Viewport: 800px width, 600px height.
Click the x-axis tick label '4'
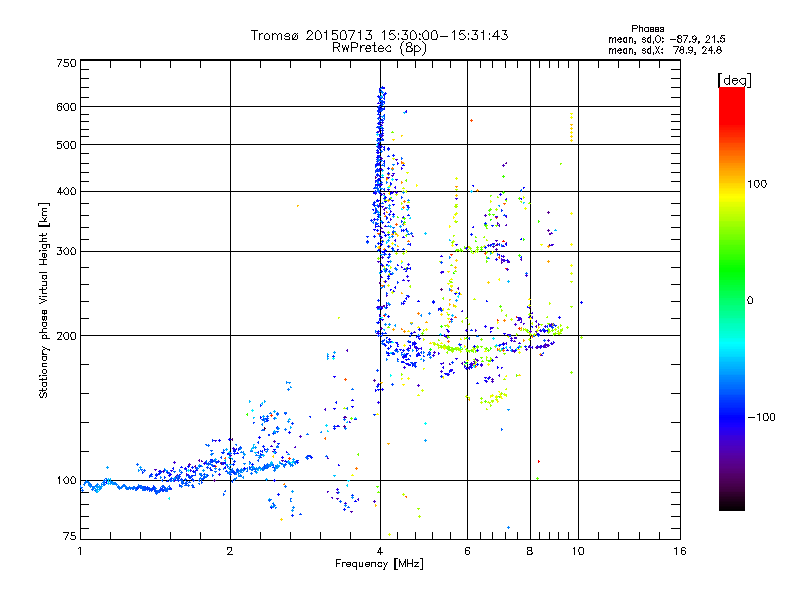(380, 551)
